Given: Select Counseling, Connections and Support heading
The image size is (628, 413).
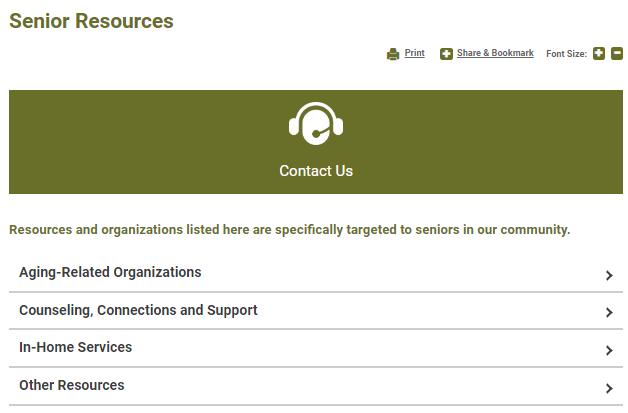Looking at the screenshot, I should pyautogui.click(x=138, y=310).
